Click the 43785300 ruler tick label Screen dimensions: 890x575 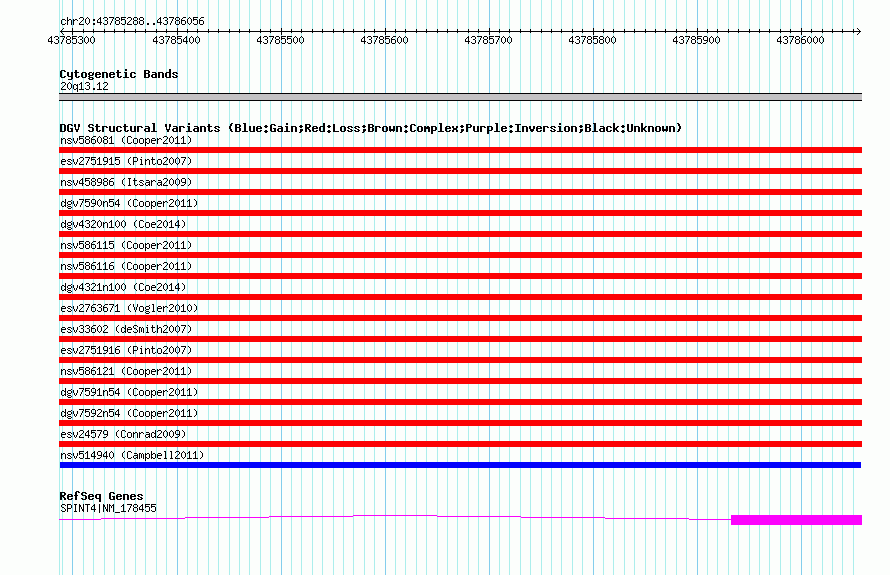pyautogui.click(x=72, y=40)
